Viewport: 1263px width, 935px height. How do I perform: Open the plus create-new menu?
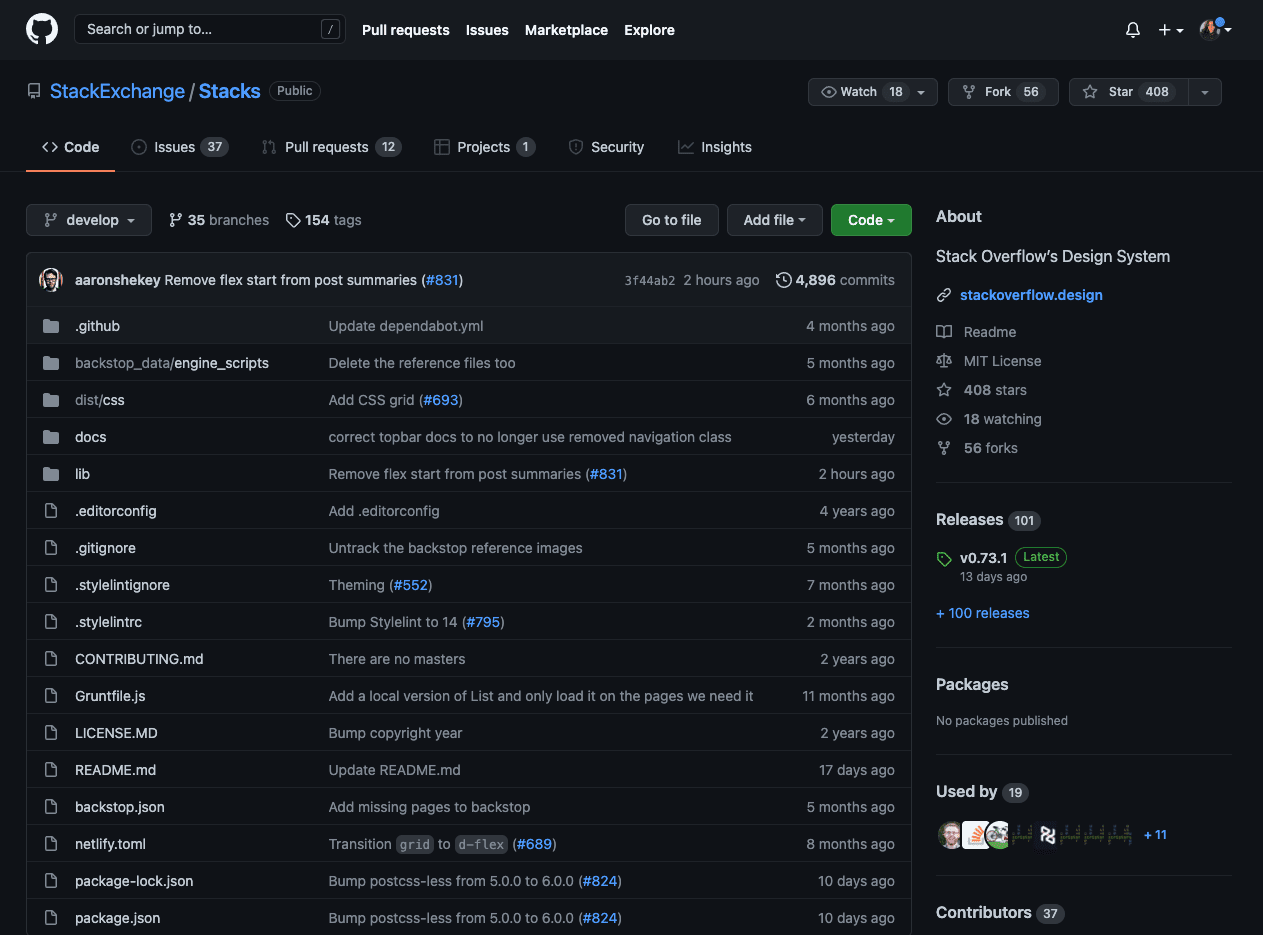click(1170, 30)
